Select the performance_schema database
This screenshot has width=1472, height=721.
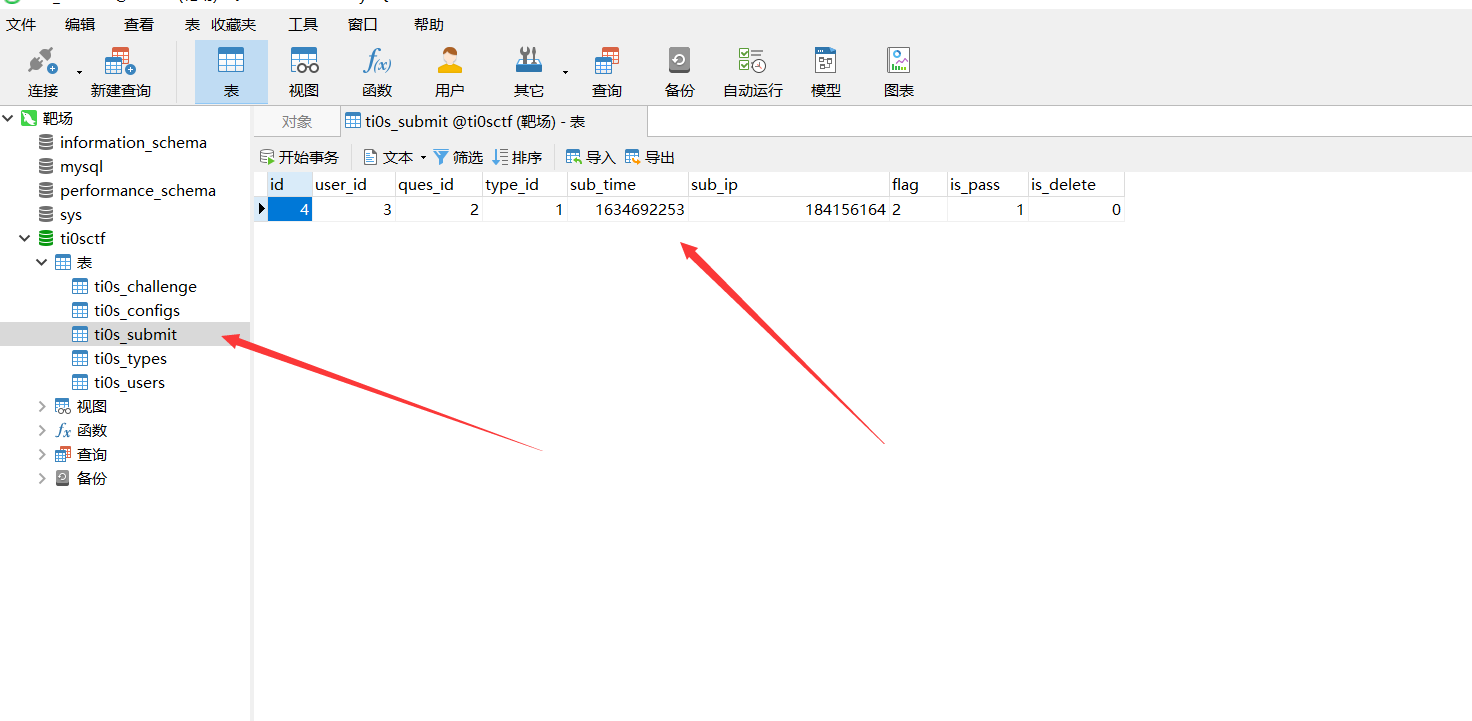138,191
